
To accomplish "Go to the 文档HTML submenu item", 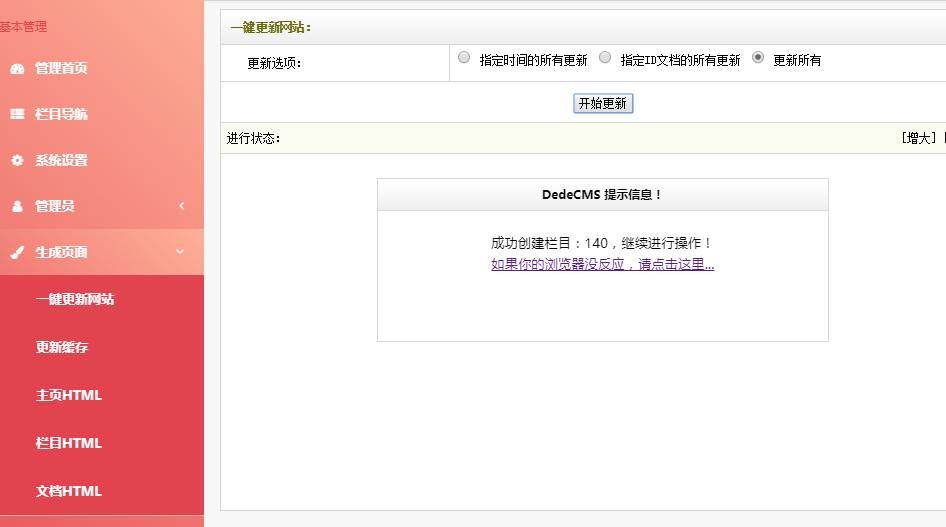I will 69,491.
